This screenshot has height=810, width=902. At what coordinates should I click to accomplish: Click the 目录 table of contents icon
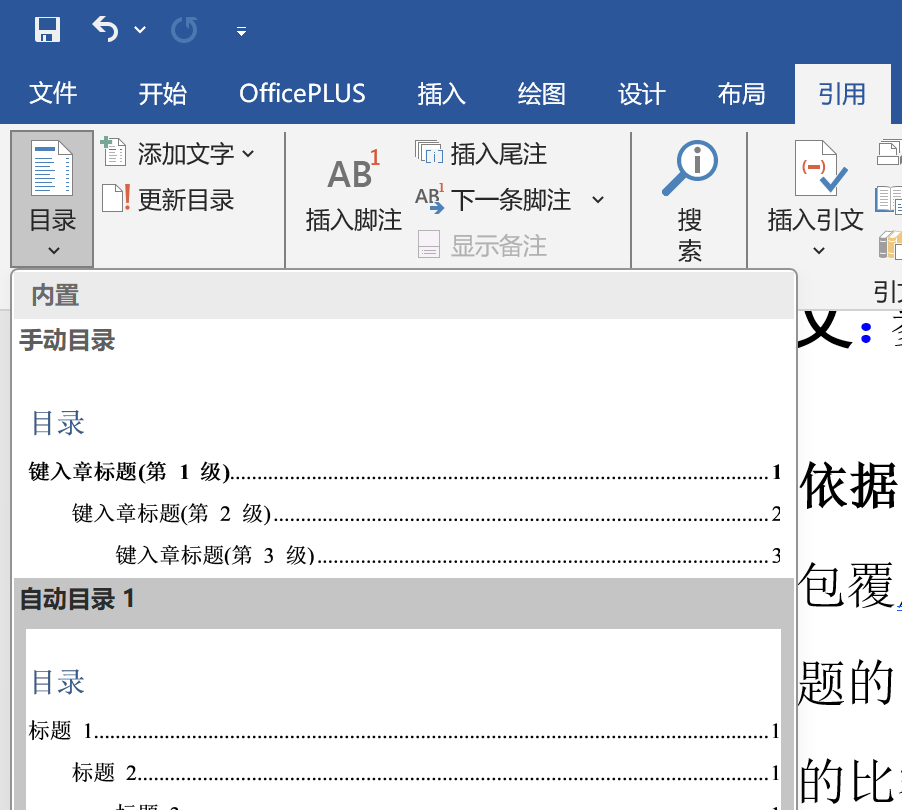point(52,168)
